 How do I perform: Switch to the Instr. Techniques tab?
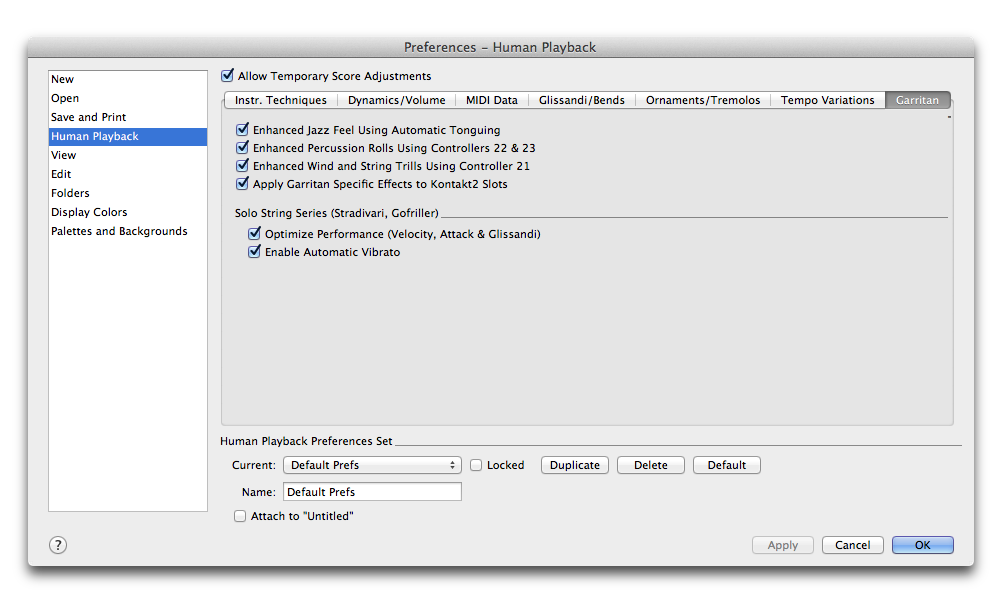coord(280,100)
